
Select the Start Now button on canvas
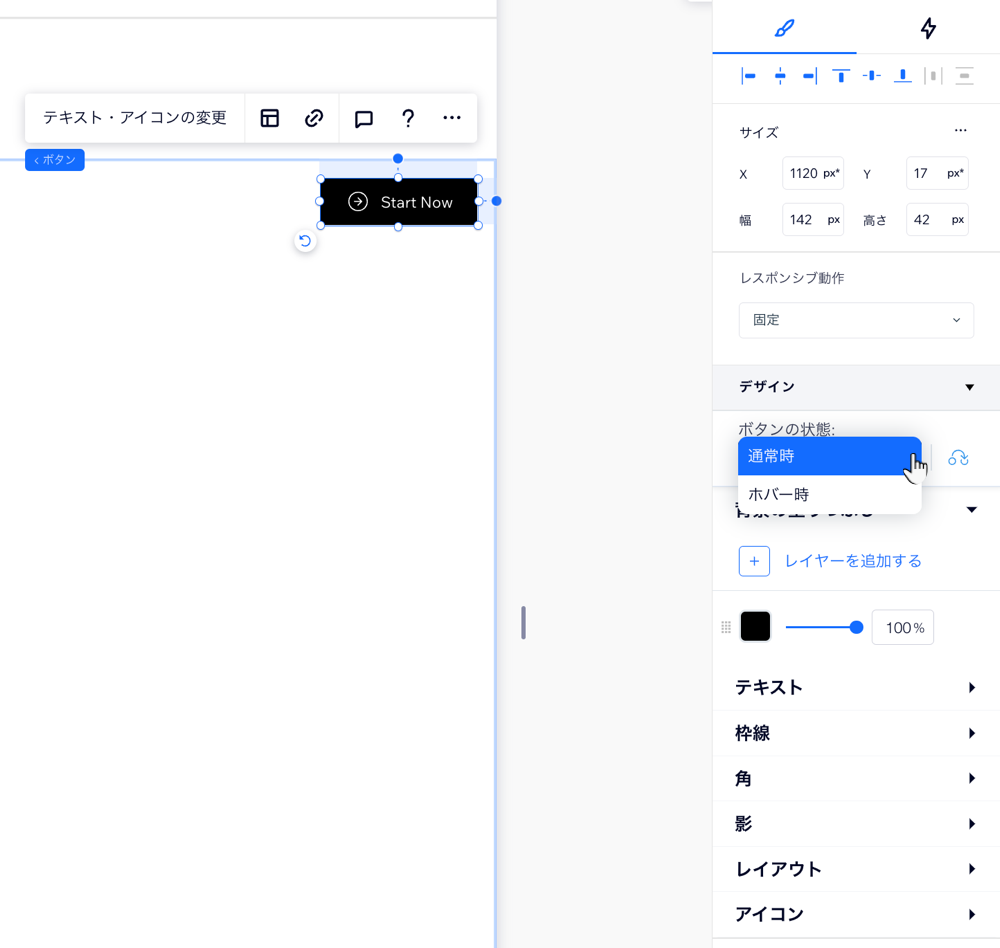coord(399,202)
